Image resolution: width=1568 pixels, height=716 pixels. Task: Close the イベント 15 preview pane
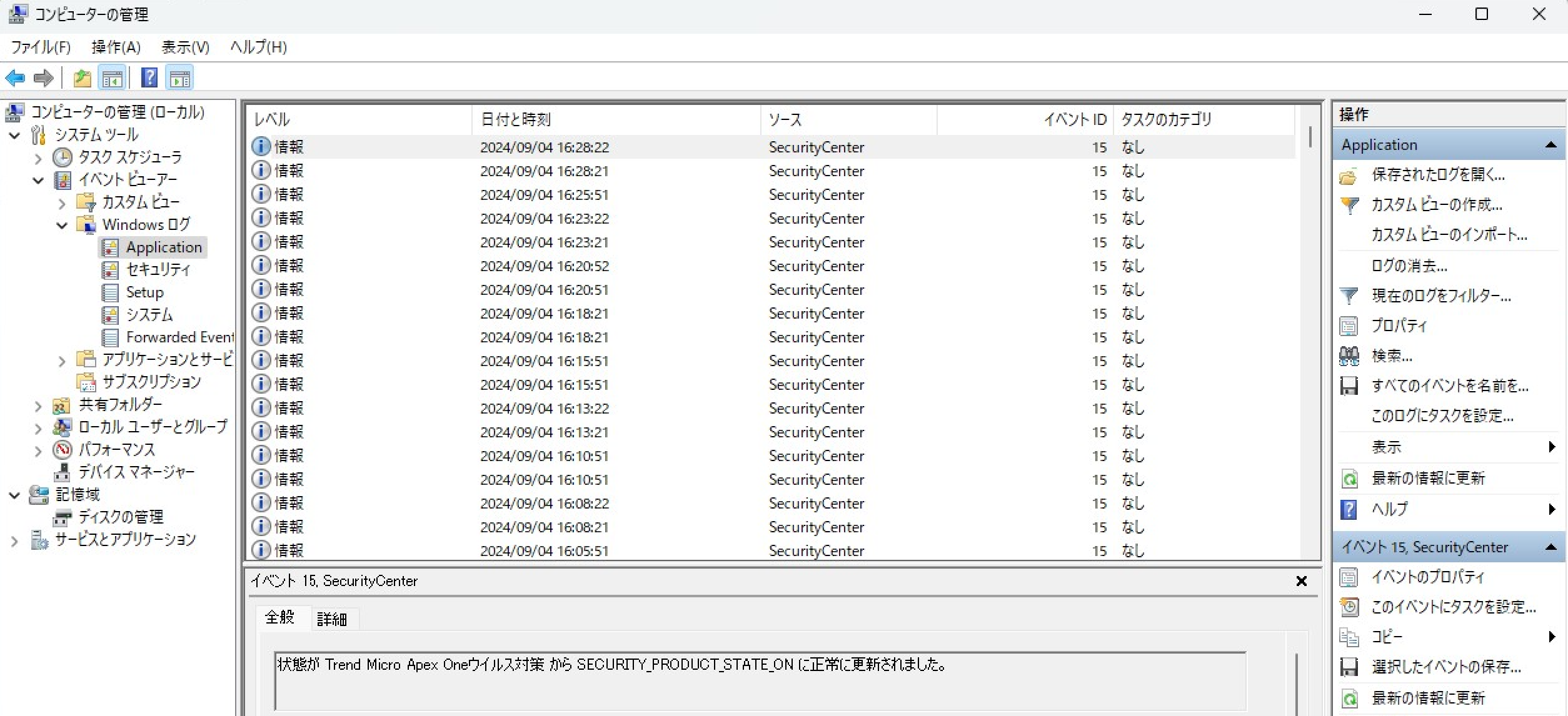click(1302, 580)
